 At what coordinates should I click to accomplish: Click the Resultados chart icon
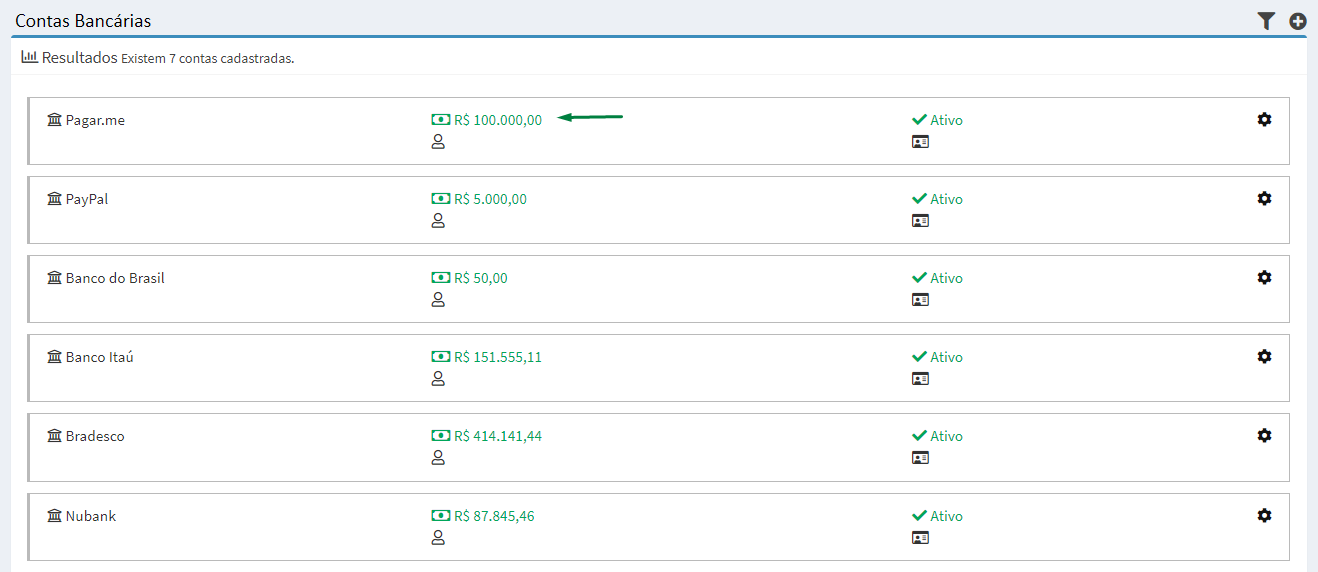click(29, 57)
